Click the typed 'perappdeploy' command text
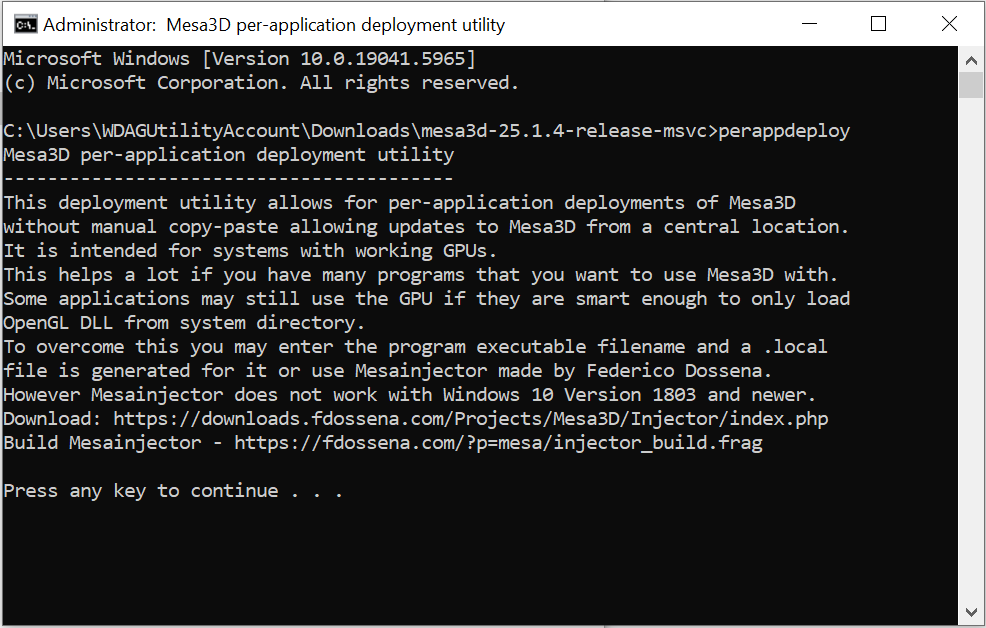Screen dimensions: 986x628 (x=784, y=131)
